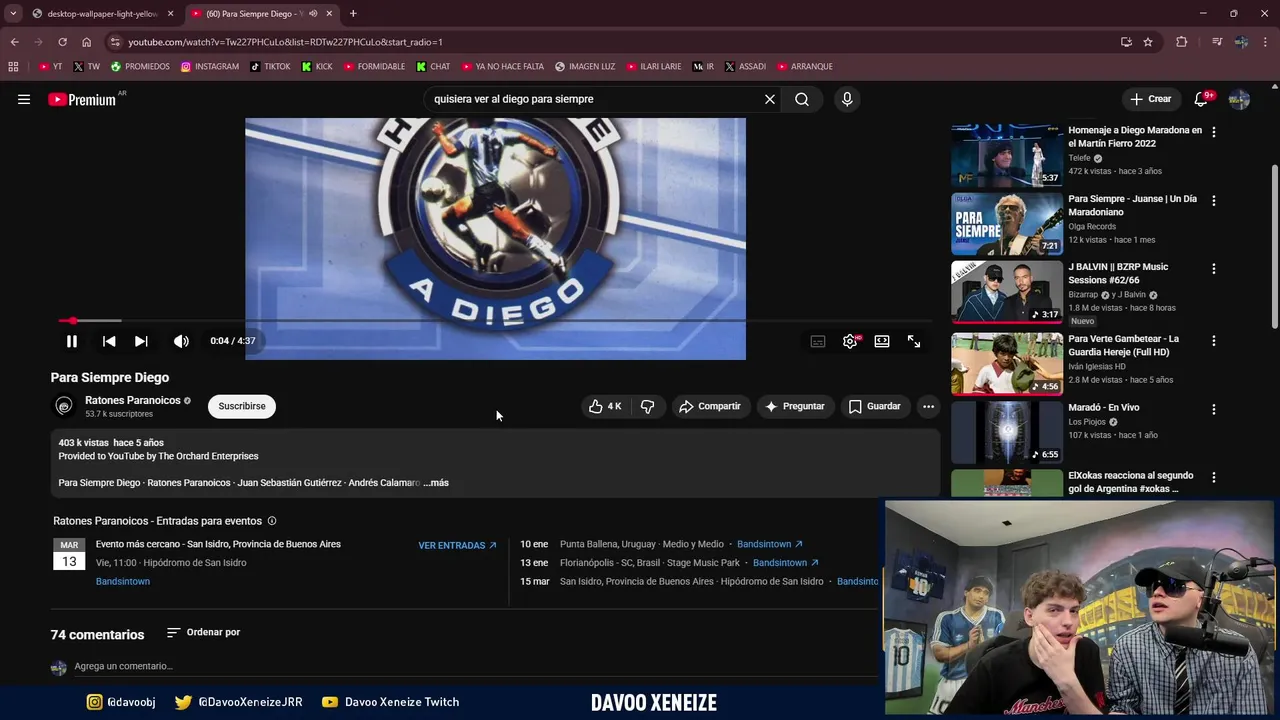Like the video with 4 K thumbs-up
This screenshot has height=720, width=1280.
[x=606, y=406]
